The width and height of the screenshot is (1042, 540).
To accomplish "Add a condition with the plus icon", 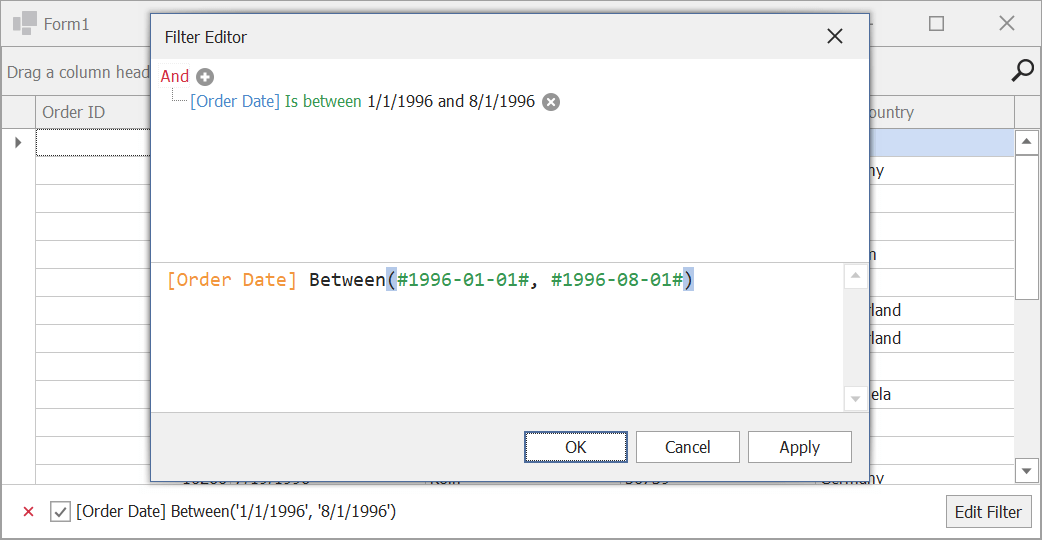I will [x=205, y=77].
